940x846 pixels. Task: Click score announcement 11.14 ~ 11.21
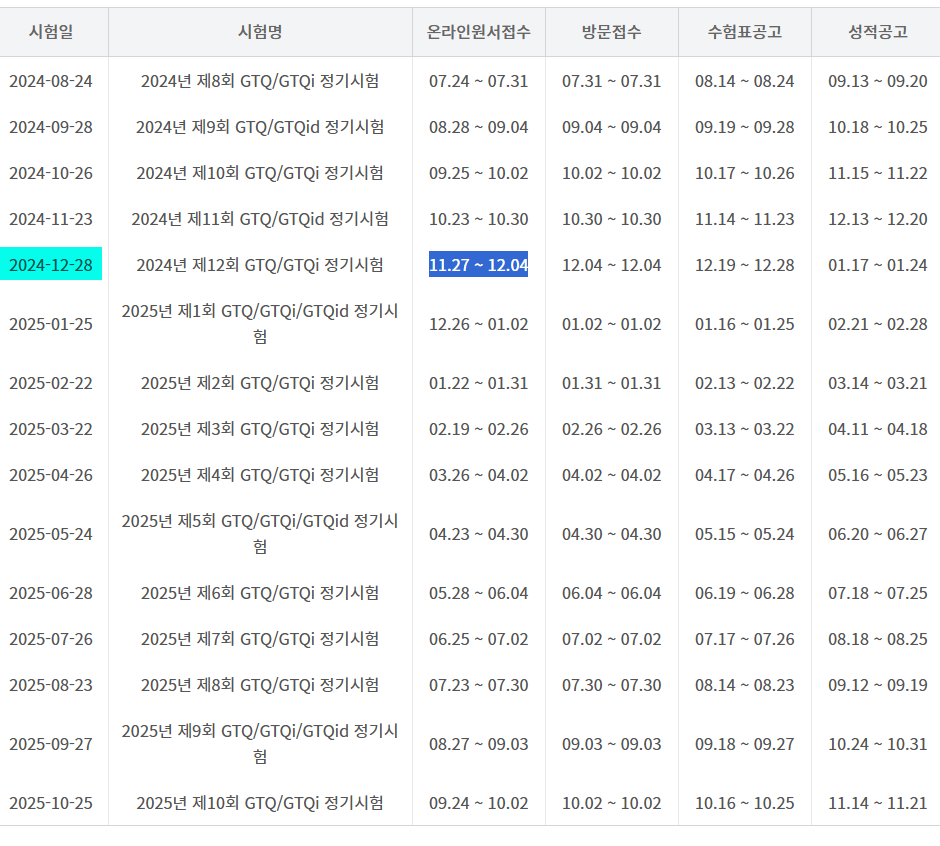coord(878,803)
